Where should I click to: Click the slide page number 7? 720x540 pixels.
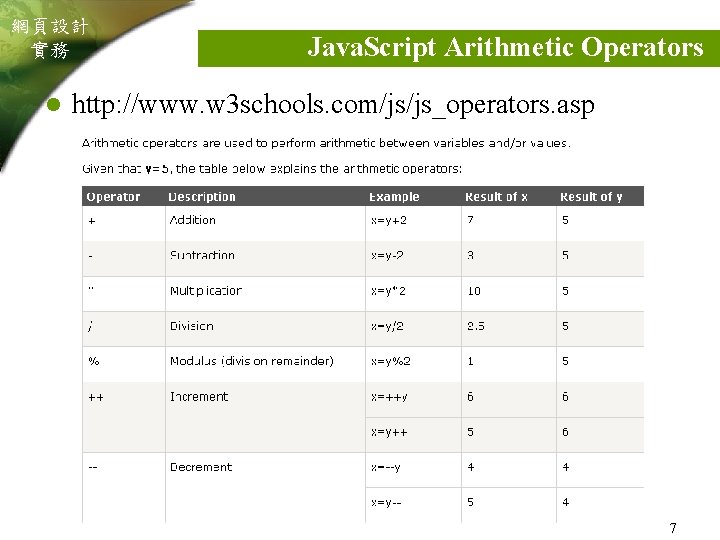pos(673,528)
